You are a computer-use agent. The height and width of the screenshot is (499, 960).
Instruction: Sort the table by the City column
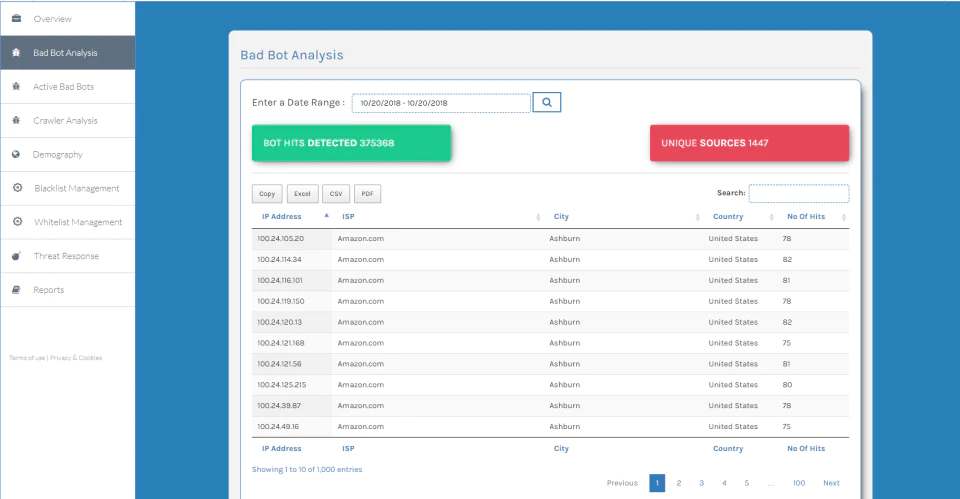[561, 217]
